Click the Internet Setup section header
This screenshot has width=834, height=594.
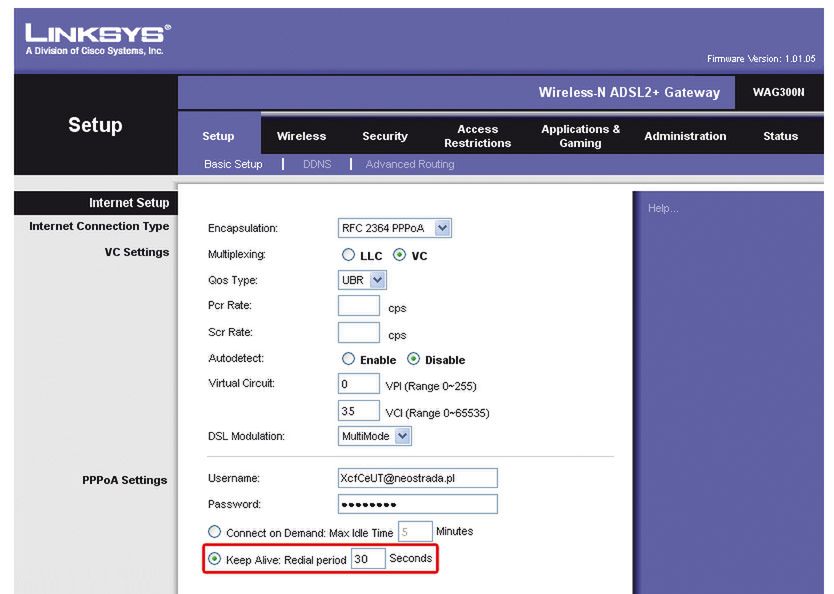click(129, 203)
